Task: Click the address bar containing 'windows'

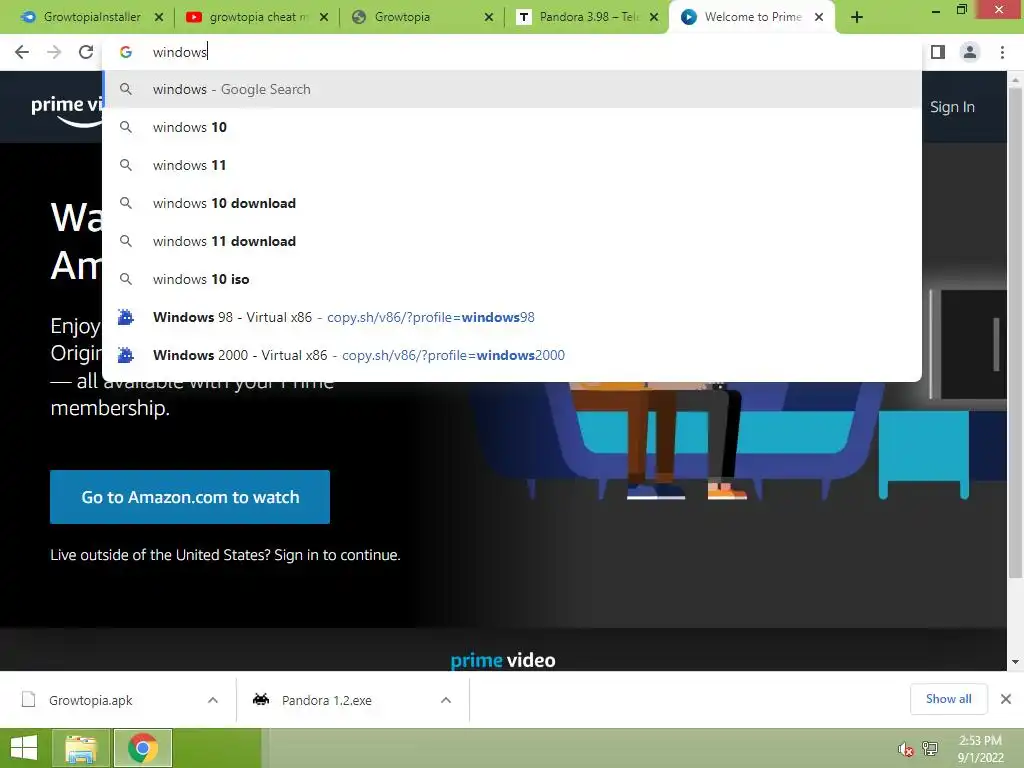Action: (512, 52)
